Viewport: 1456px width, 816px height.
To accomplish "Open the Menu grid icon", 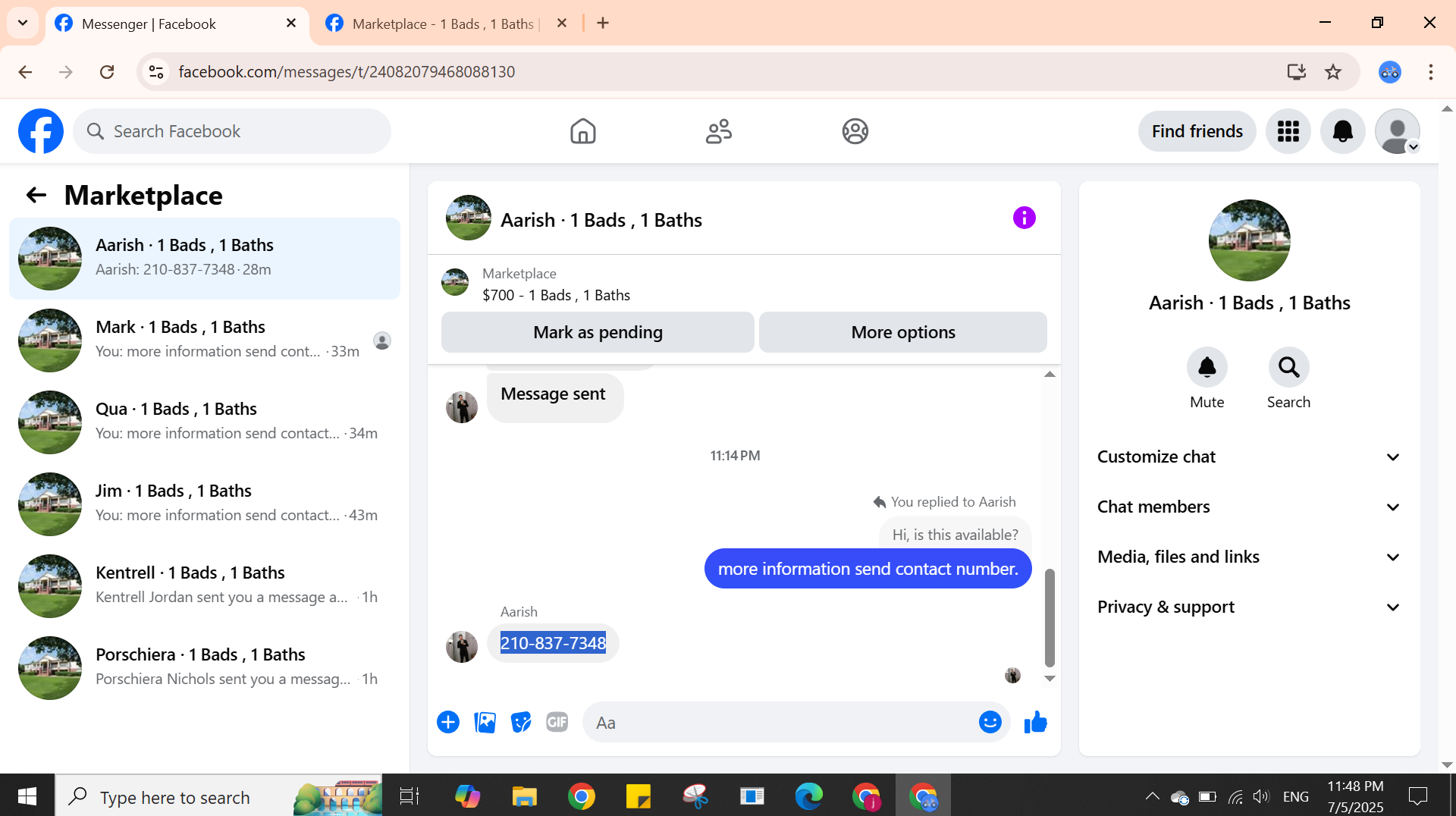I will click(1288, 131).
